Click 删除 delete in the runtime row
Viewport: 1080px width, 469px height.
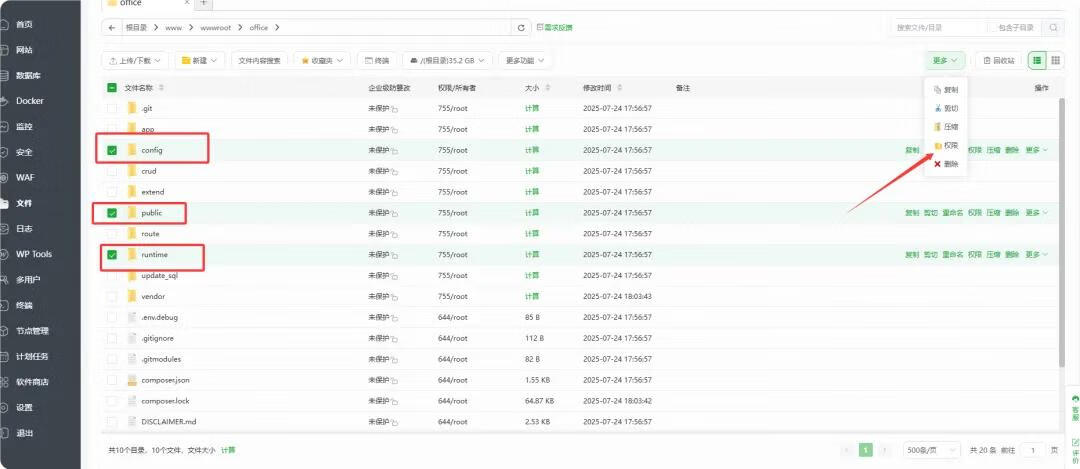click(x=1011, y=255)
